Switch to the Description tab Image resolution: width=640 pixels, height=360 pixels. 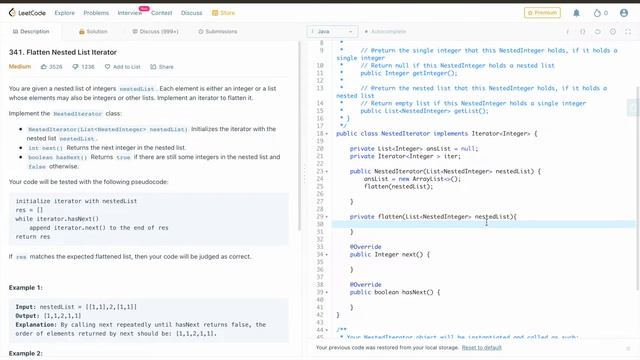coord(31,31)
